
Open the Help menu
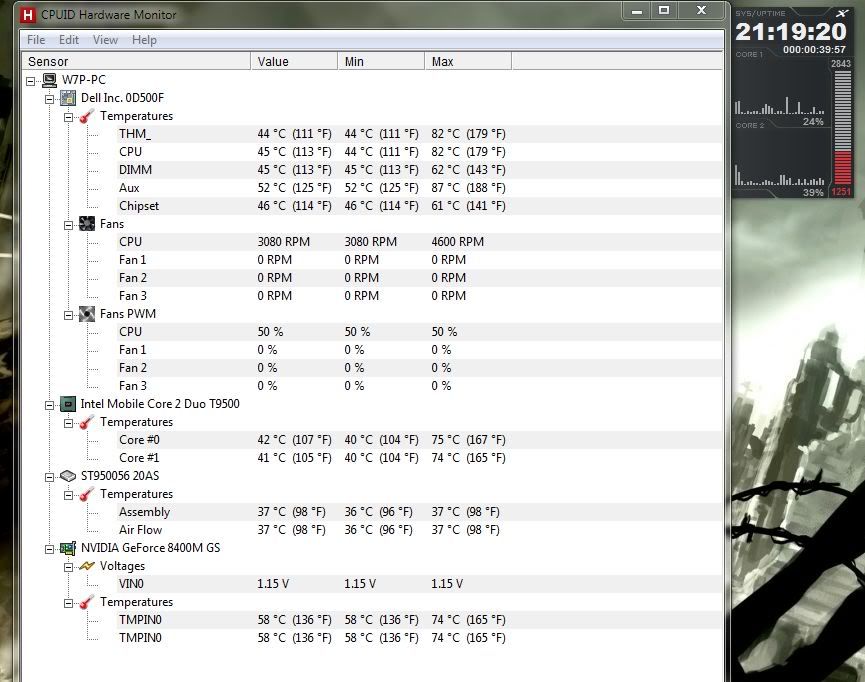(144, 40)
